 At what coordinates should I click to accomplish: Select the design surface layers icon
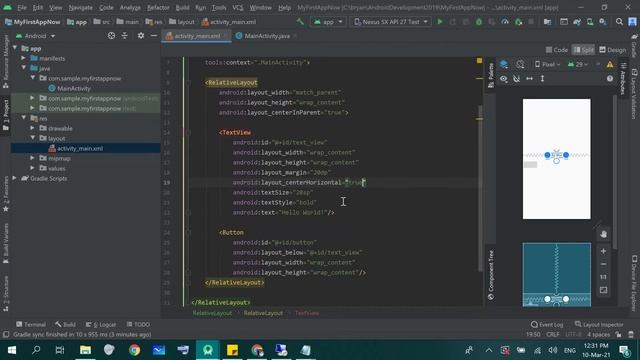tap(504, 64)
